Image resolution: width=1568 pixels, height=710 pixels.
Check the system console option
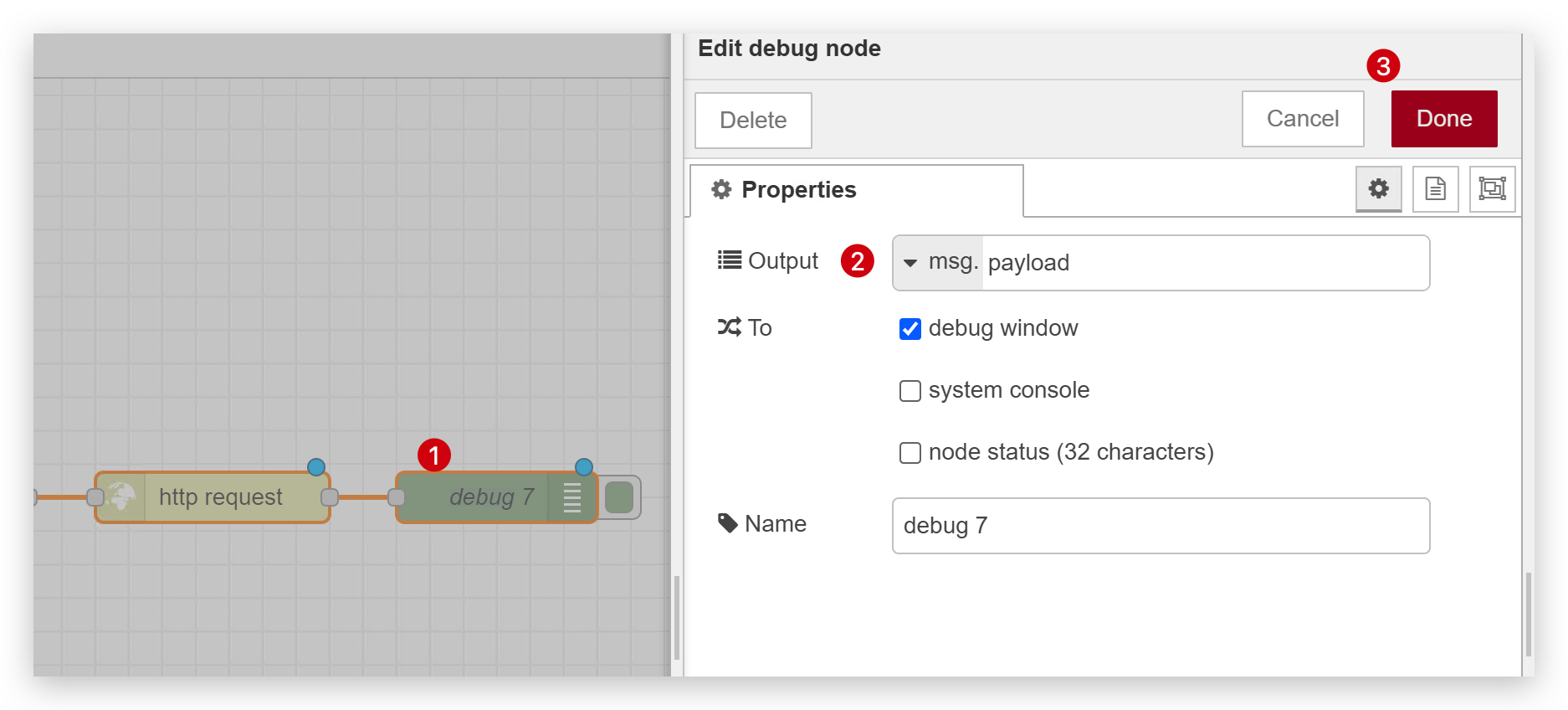click(x=910, y=391)
